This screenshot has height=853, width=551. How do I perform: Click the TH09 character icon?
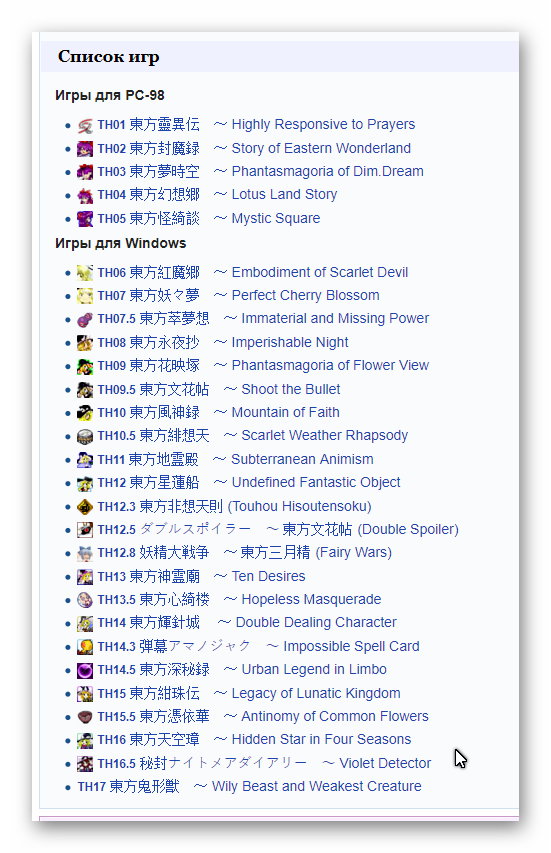(x=85, y=366)
